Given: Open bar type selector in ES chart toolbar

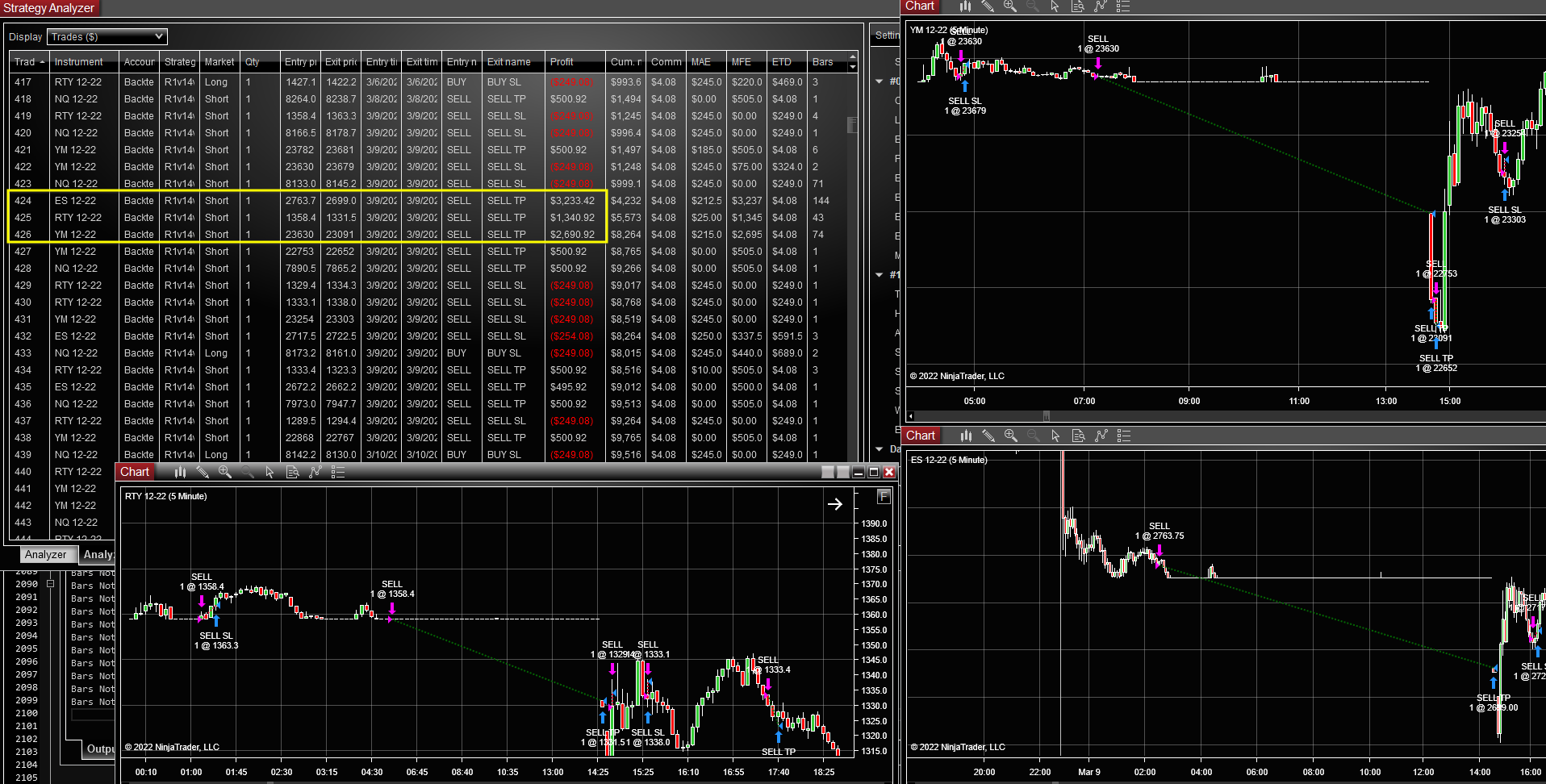Looking at the screenshot, I should [x=966, y=436].
